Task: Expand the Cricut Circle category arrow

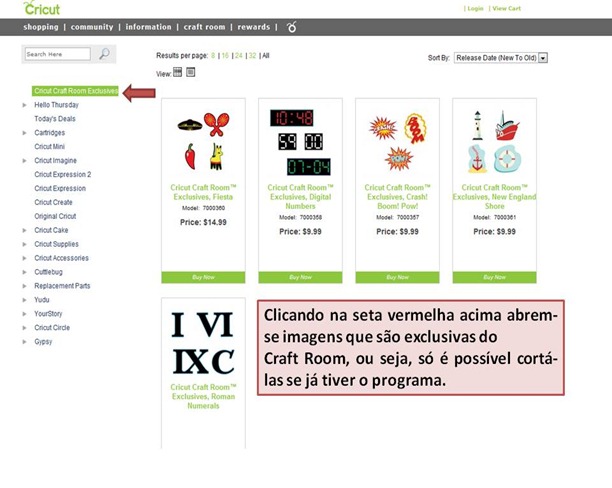Action: pyautogui.click(x=24, y=328)
